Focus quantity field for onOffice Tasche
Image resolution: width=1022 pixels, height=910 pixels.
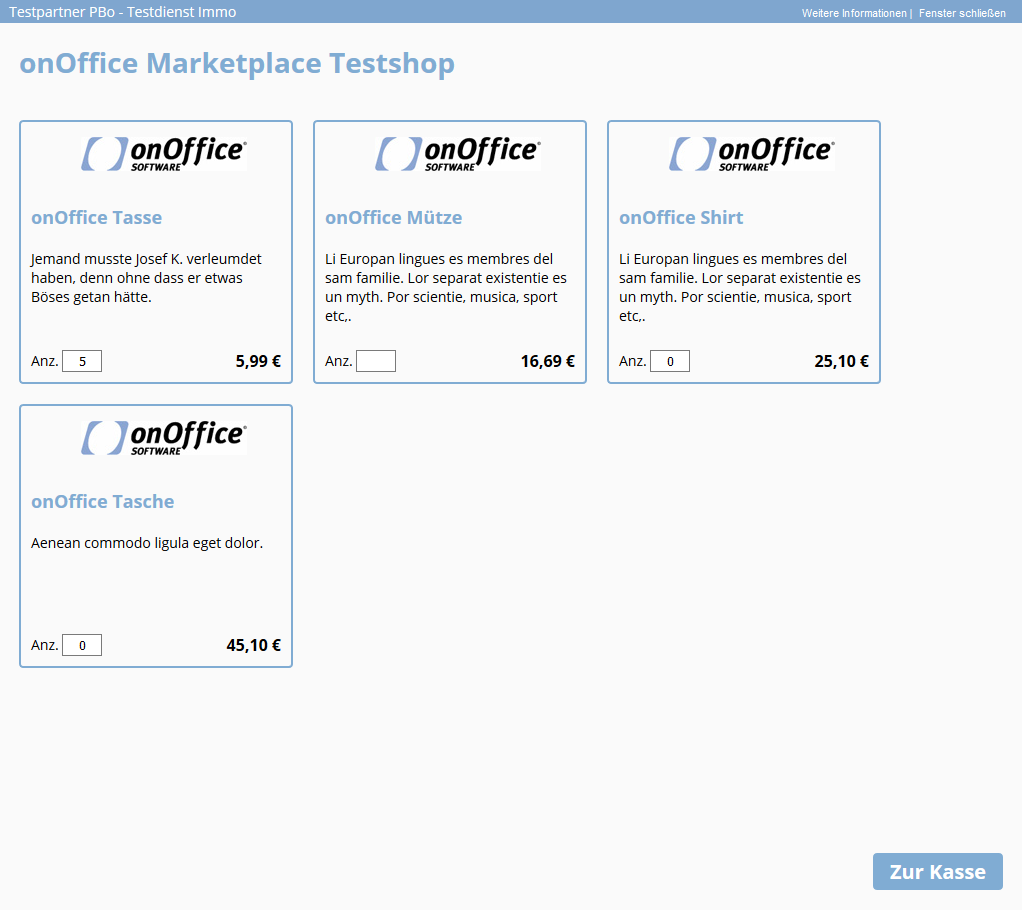(x=82, y=645)
